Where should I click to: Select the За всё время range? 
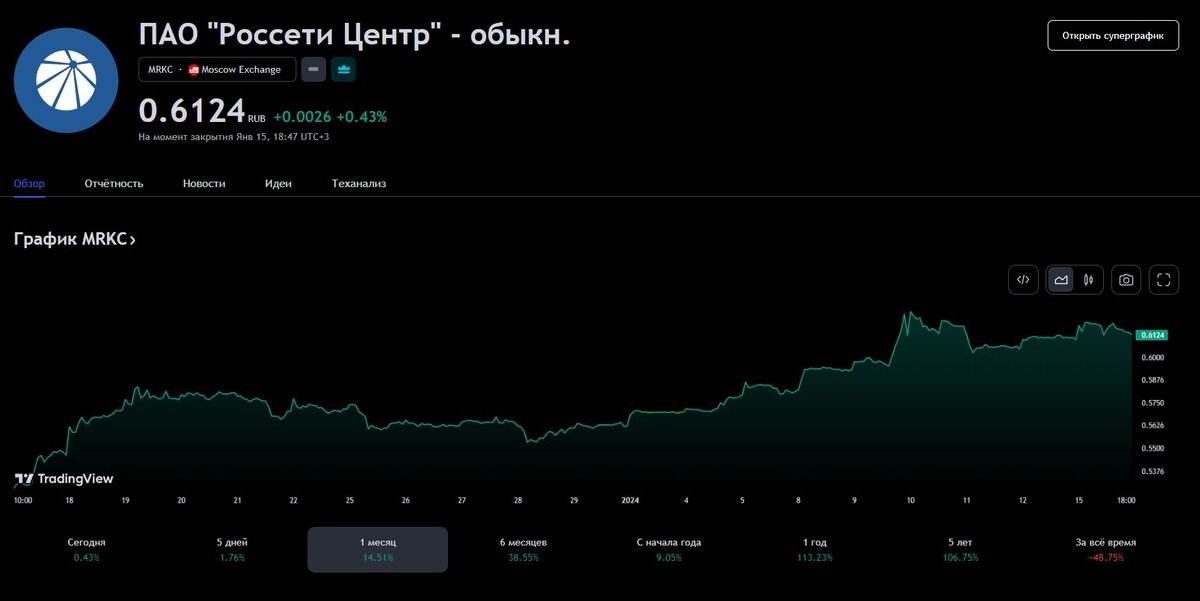click(x=1105, y=549)
